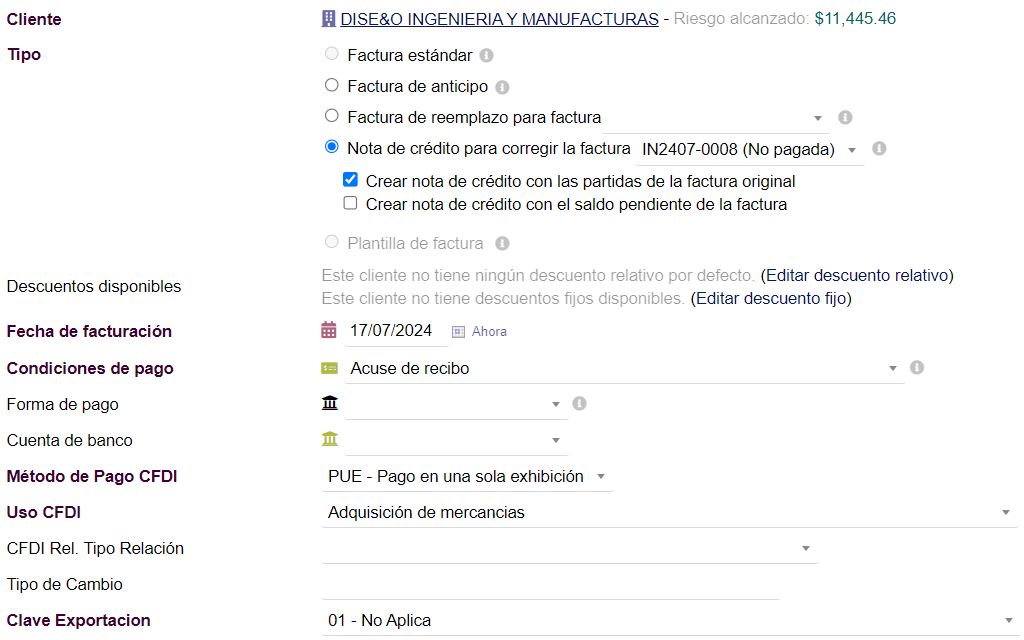Image resolution: width=1024 pixels, height=640 pixels.
Task: Select Factura de reemplazo para factura option
Action: [x=332, y=116]
